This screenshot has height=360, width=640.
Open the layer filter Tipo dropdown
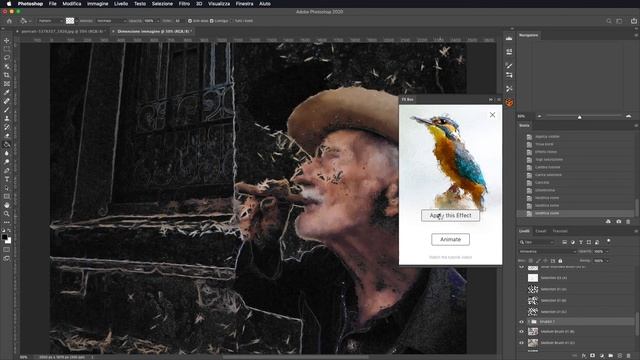pos(537,242)
